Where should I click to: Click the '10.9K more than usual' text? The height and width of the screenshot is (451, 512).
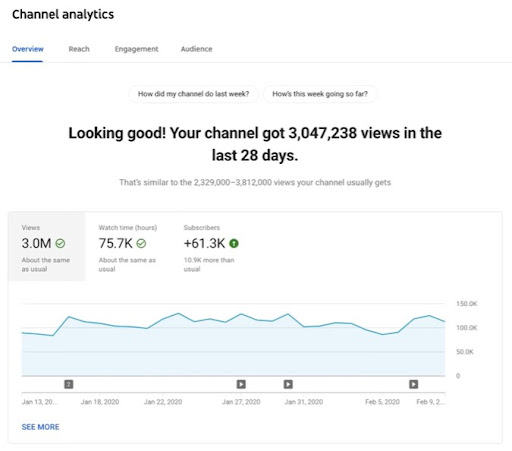coord(209,264)
